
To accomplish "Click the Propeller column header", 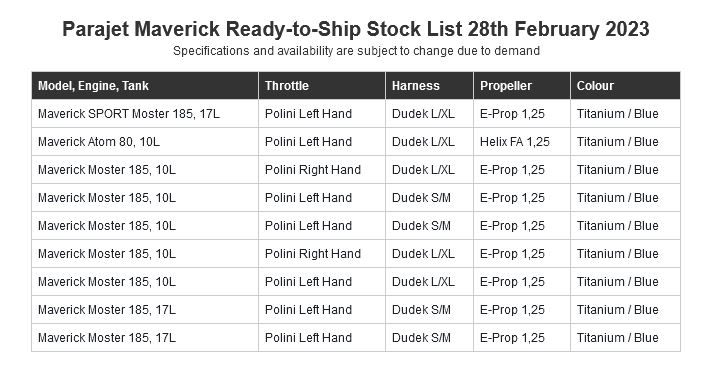I will point(522,86).
